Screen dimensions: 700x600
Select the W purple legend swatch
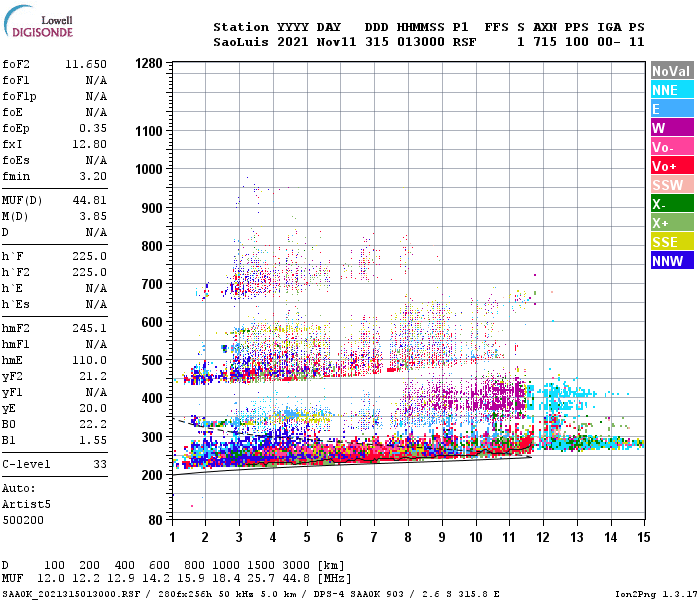click(672, 128)
